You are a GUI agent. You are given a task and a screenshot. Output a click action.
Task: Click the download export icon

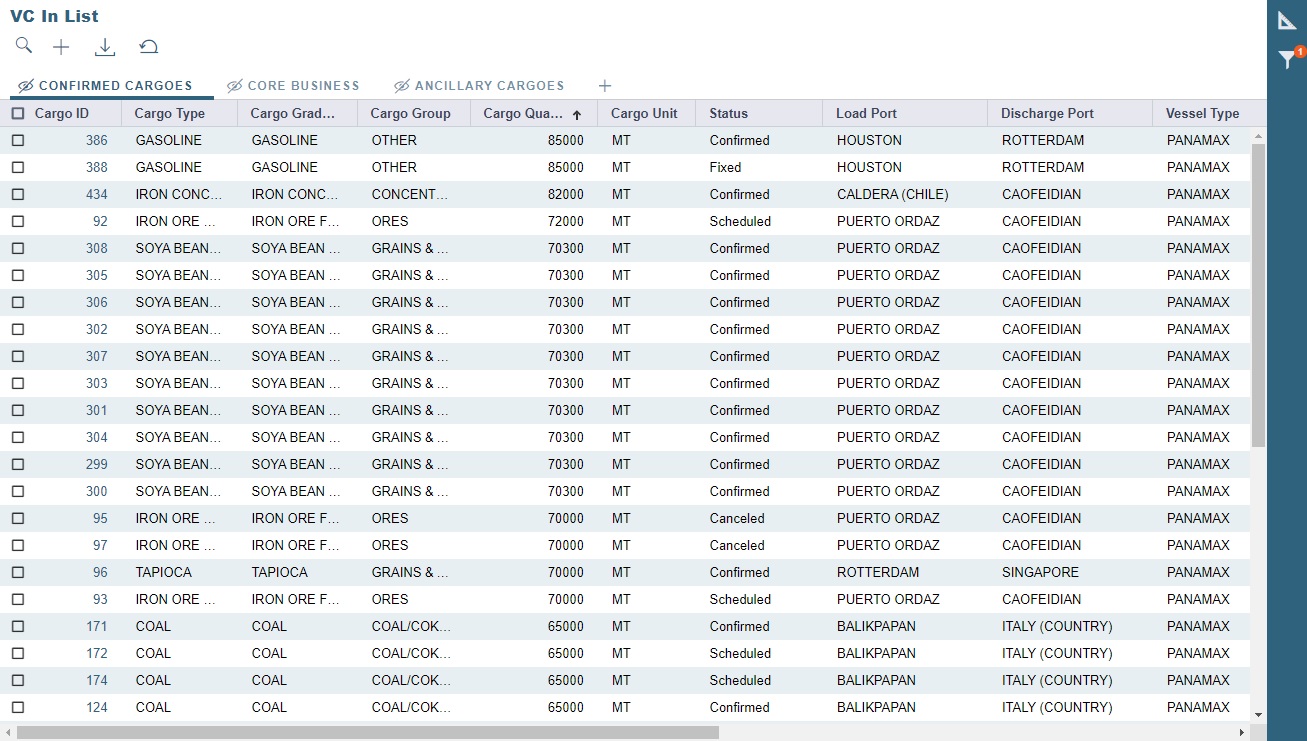(x=105, y=47)
